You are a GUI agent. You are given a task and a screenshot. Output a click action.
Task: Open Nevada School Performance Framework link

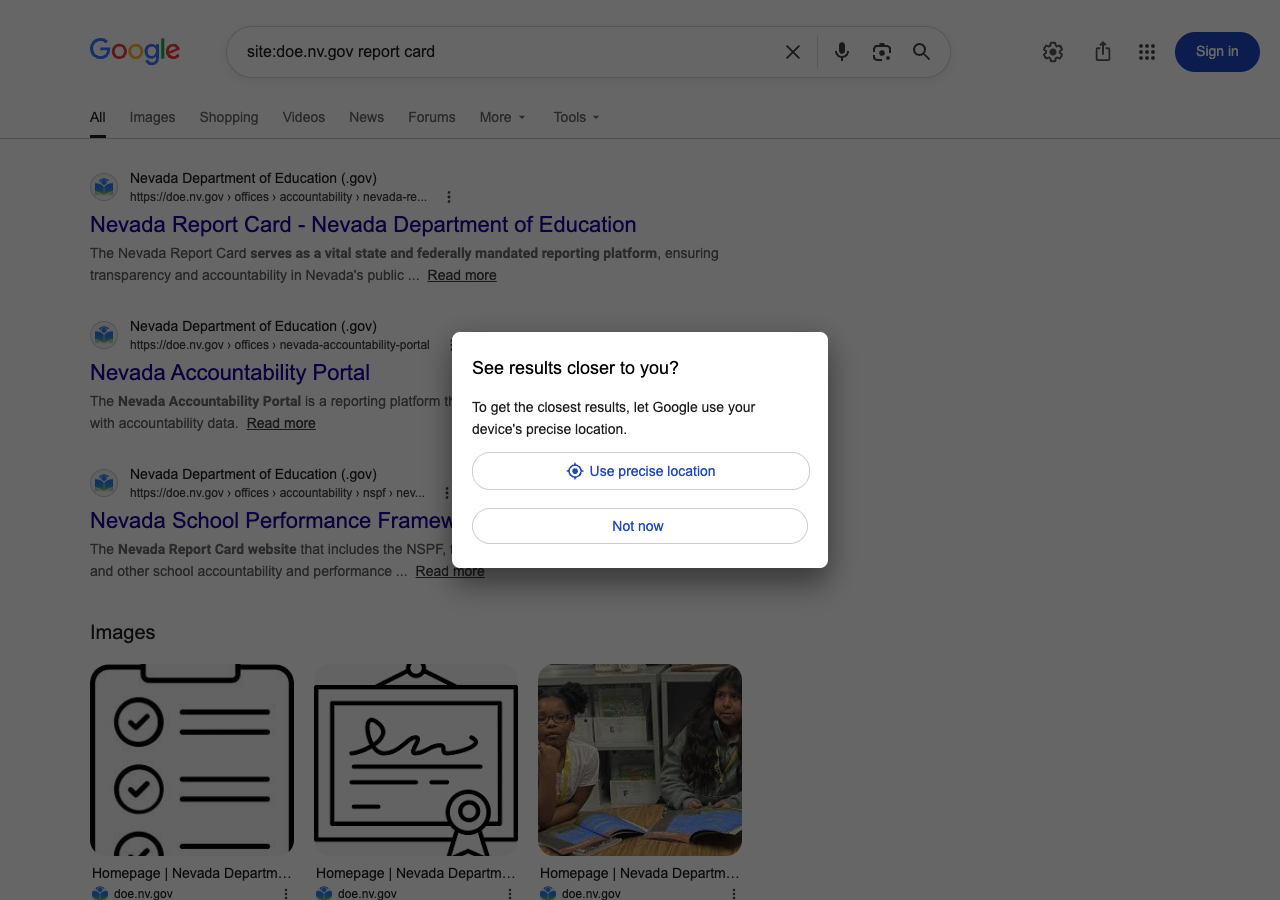[x=271, y=520]
